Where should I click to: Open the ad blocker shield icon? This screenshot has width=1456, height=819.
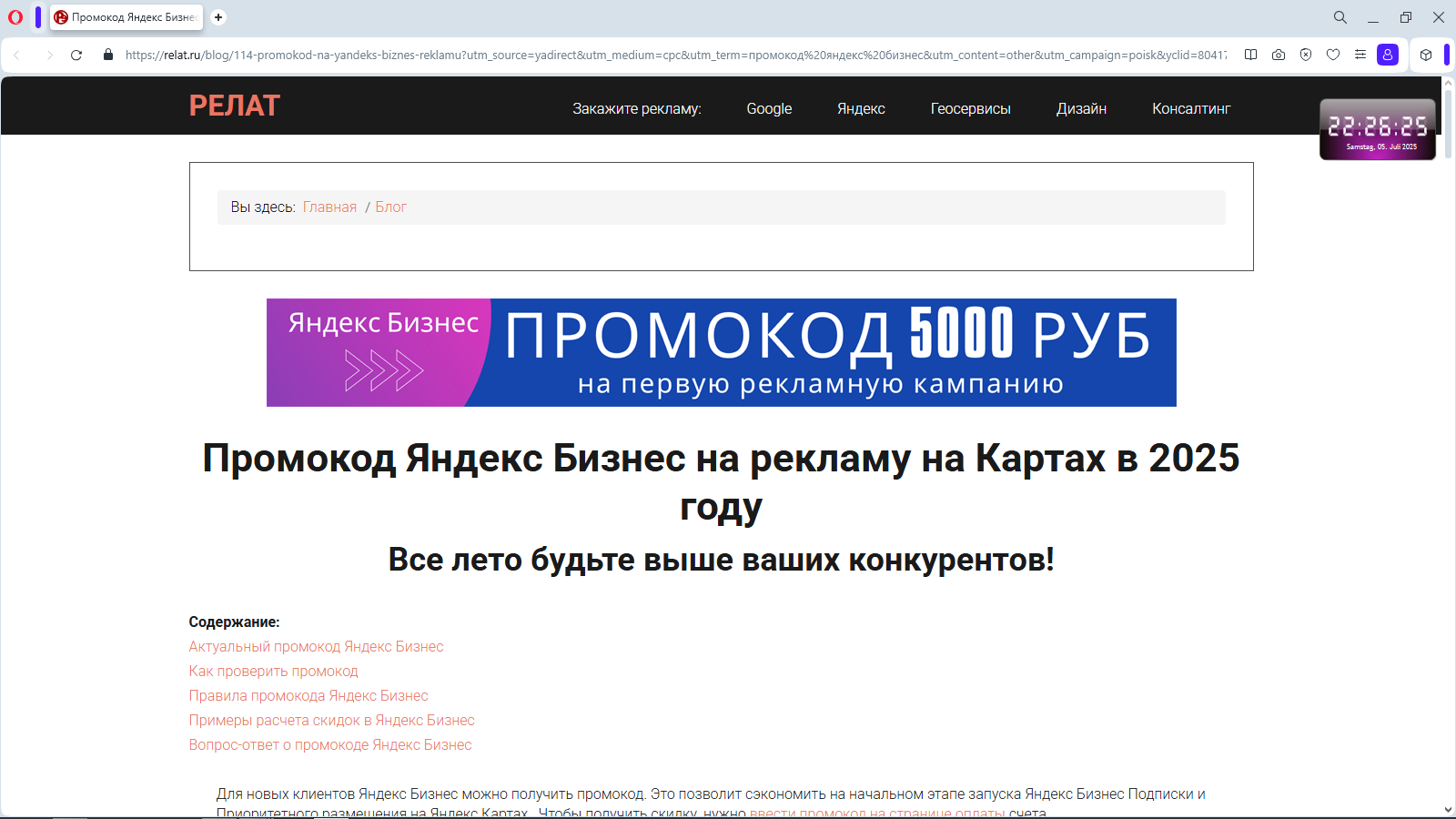point(1306,55)
